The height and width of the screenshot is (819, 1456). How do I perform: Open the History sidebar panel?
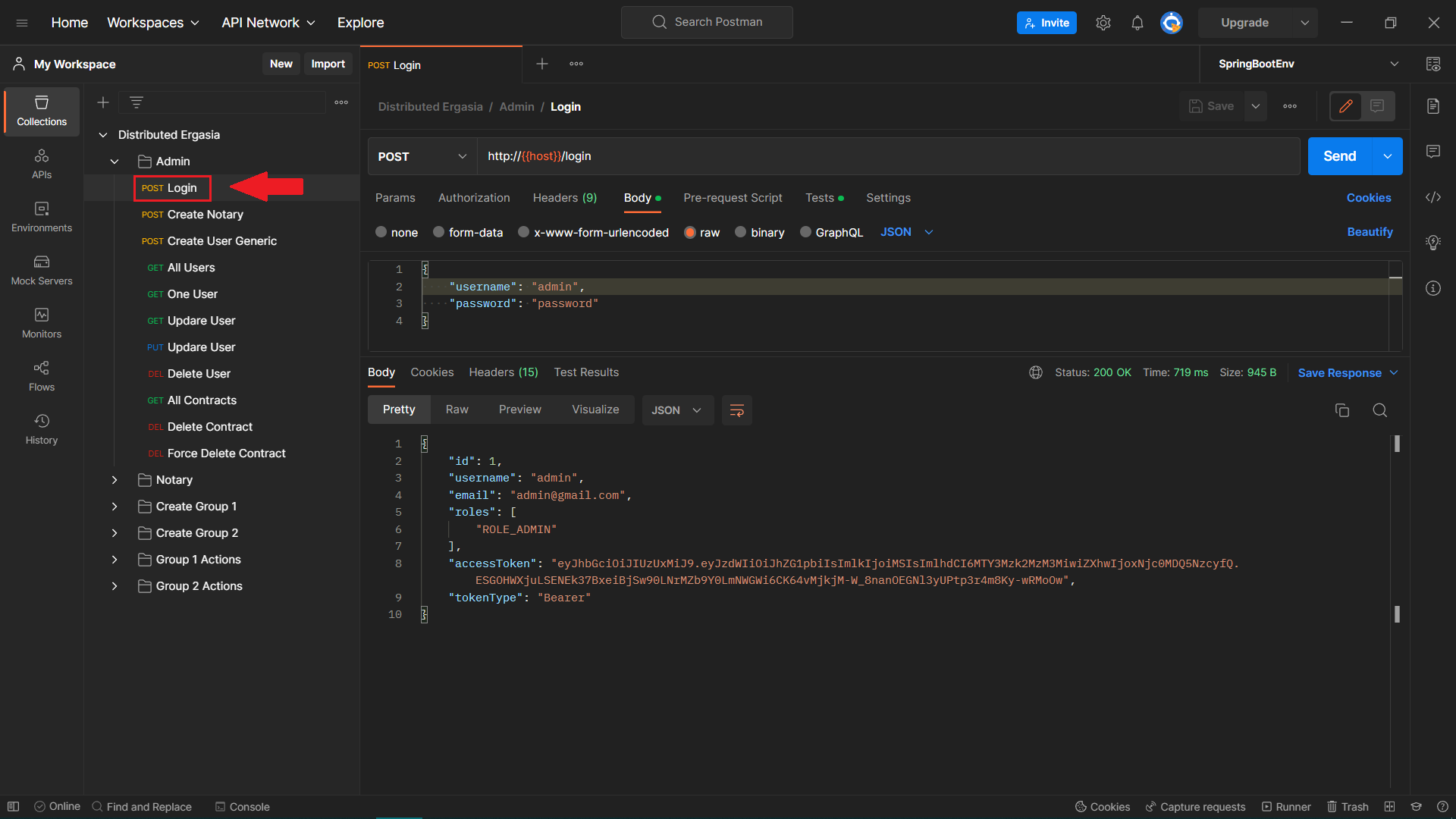[42, 430]
